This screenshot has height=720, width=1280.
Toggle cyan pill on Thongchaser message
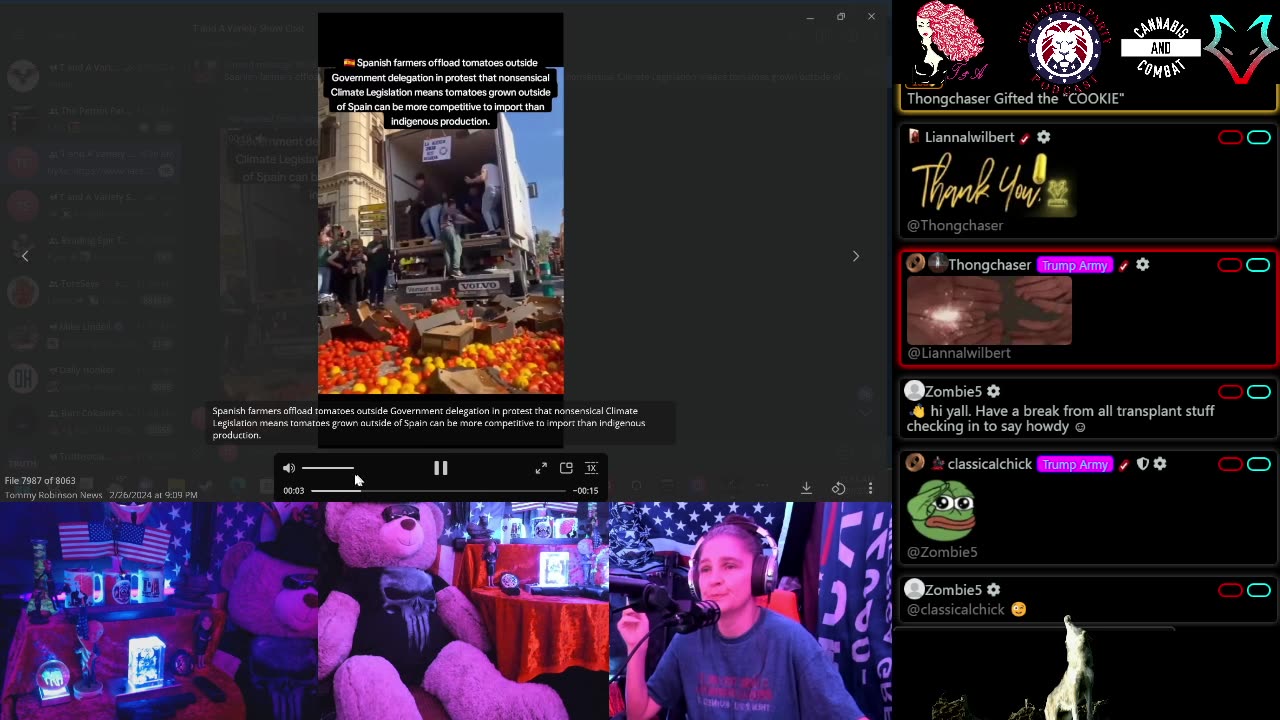coord(1259,265)
